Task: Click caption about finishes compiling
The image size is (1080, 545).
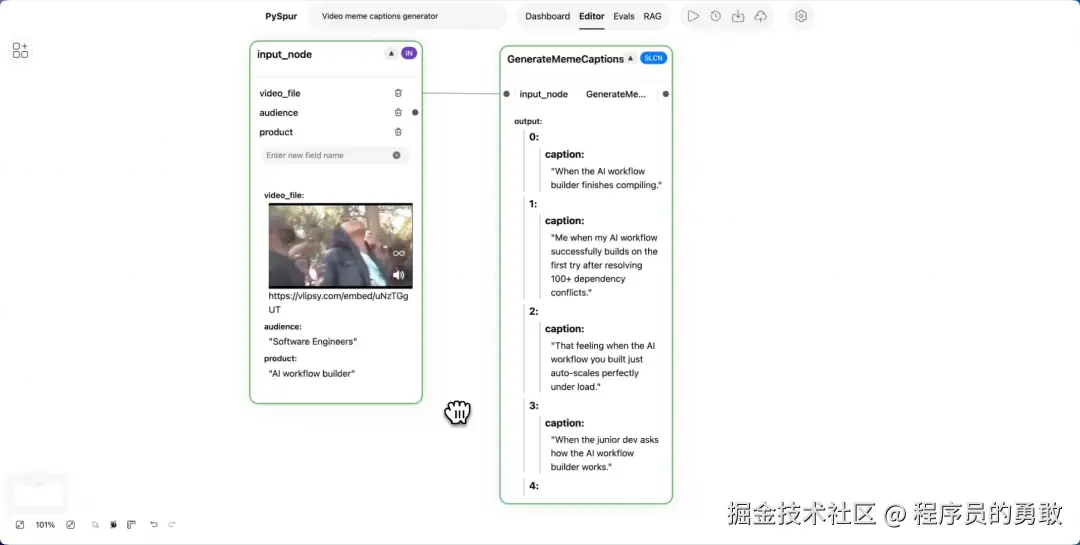Action: pyautogui.click(x=606, y=178)
